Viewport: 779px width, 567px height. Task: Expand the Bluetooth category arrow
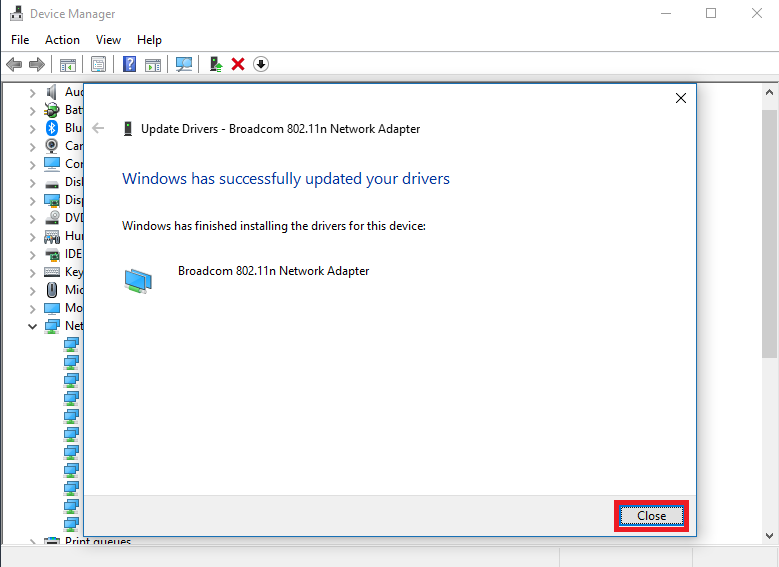click(32, 129)
